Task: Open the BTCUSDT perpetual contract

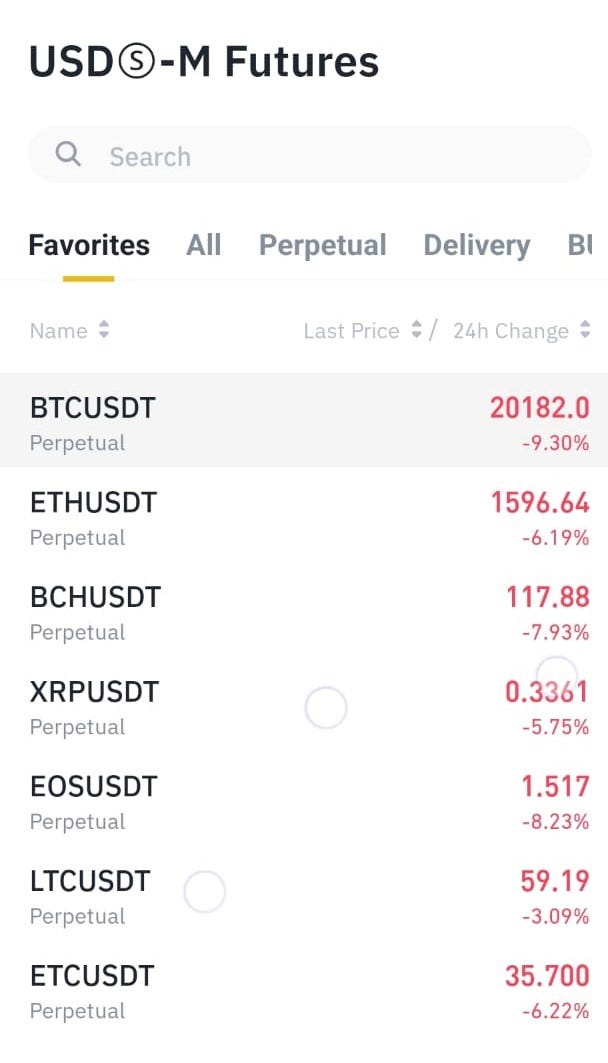Action: tap(300, 421)
